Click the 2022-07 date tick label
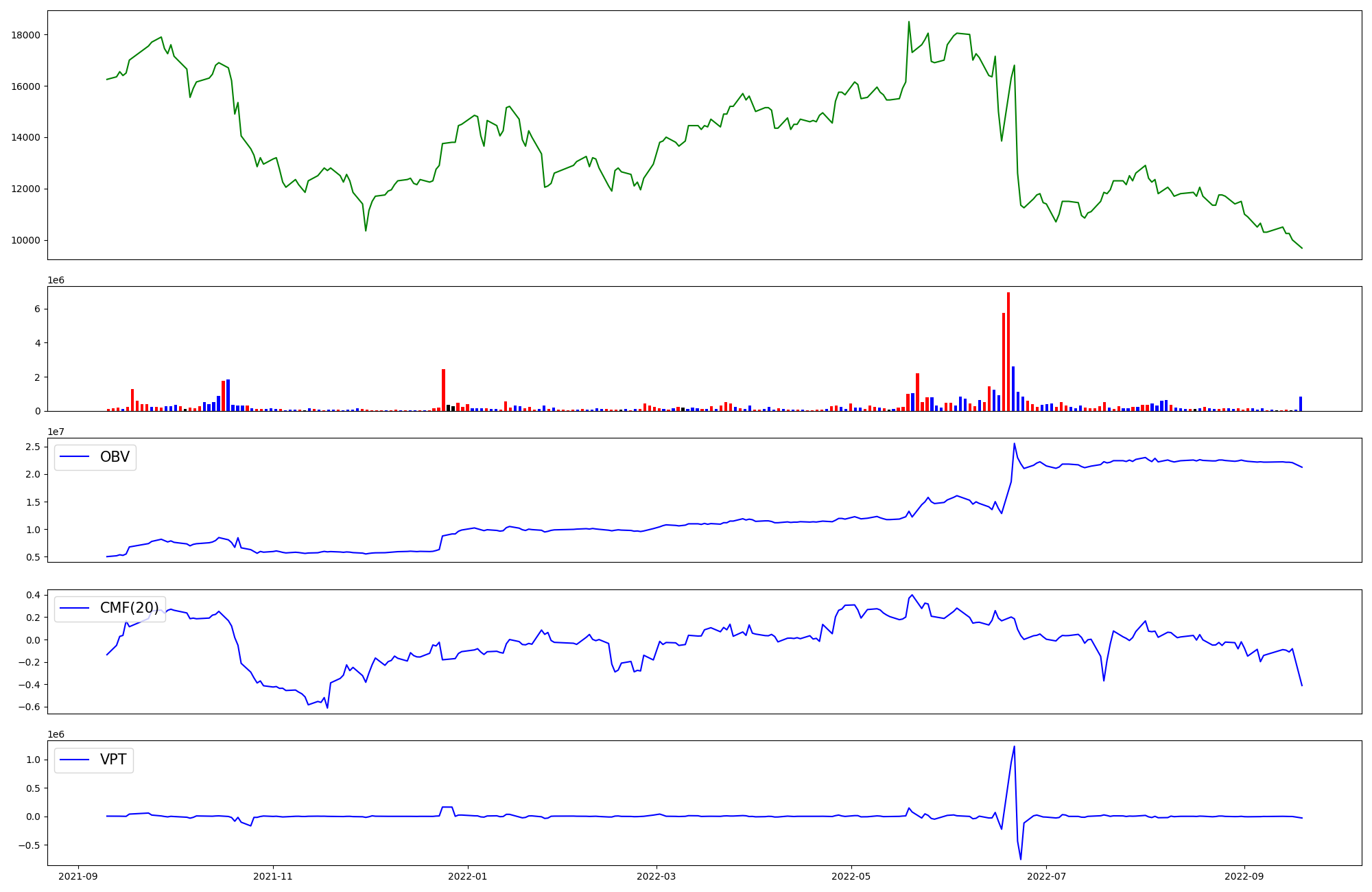This screenshot has width=1372, height=892. point(1046,876)
